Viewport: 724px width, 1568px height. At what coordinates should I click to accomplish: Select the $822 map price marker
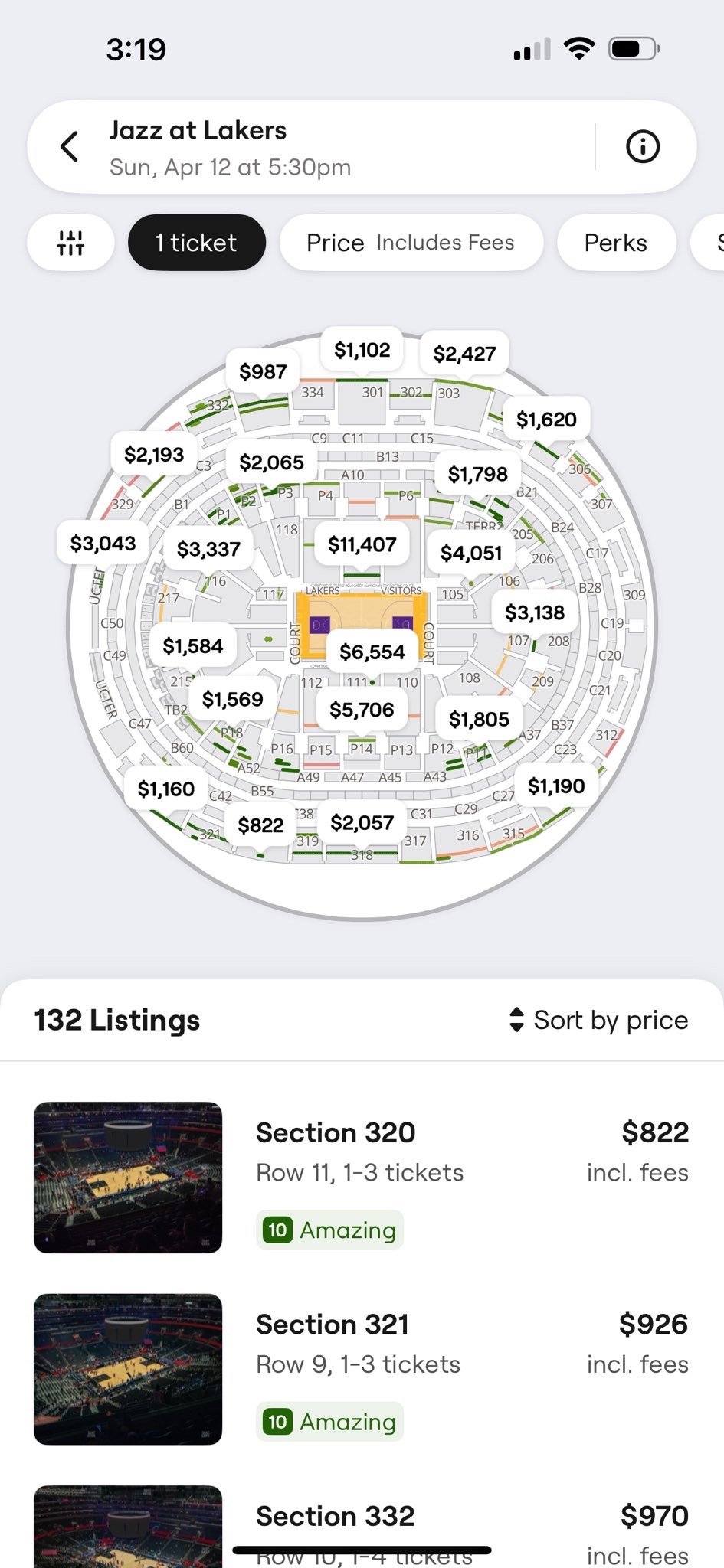coord(260,825)
